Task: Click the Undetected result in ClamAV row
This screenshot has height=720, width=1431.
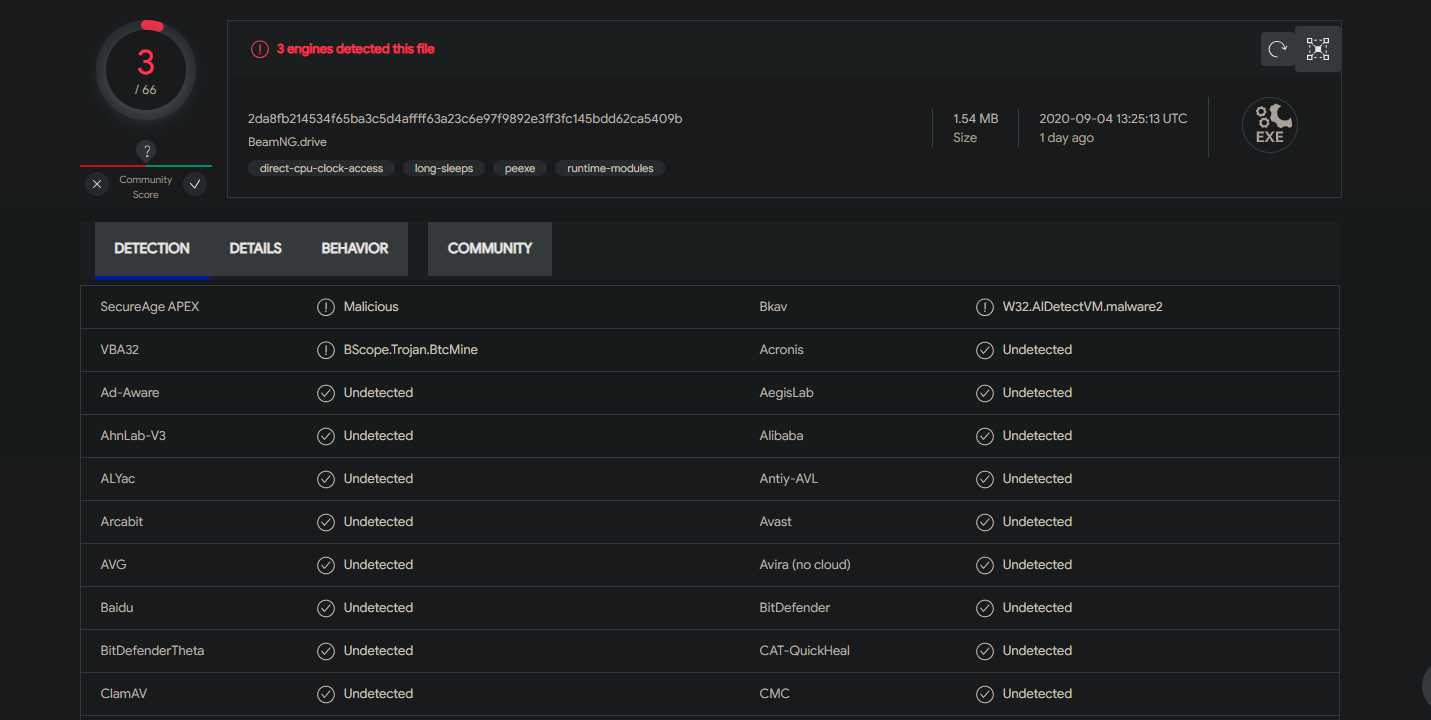Action: coord(378,694)
